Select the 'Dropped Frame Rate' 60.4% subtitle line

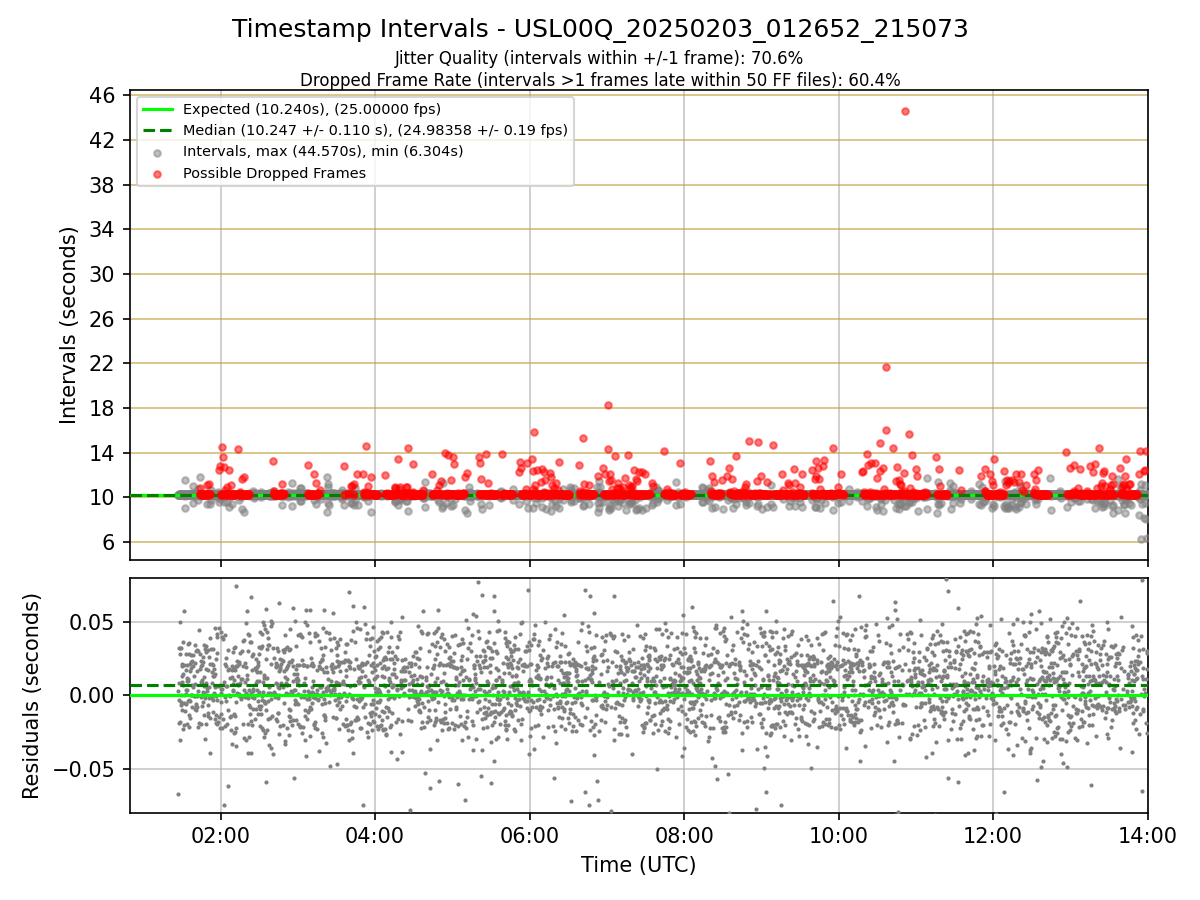click(600, 80)
